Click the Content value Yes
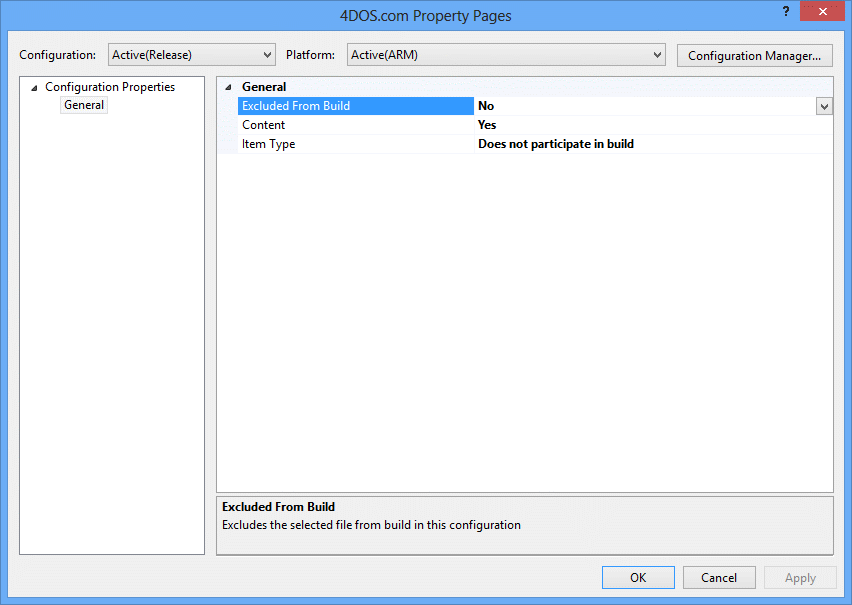Viewport: 852px width, 605px height. 487,125
